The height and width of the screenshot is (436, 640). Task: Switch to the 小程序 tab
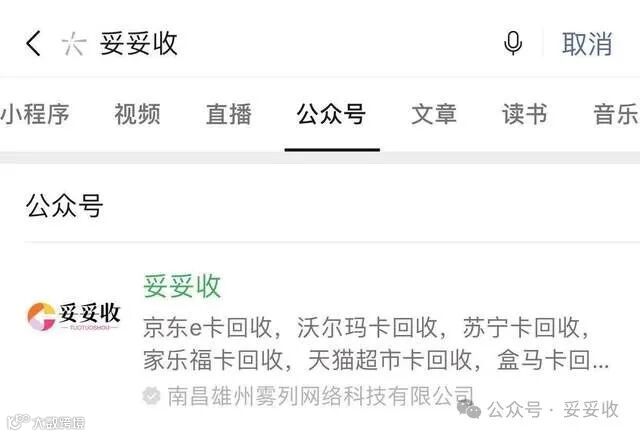[x=35, y=114]
